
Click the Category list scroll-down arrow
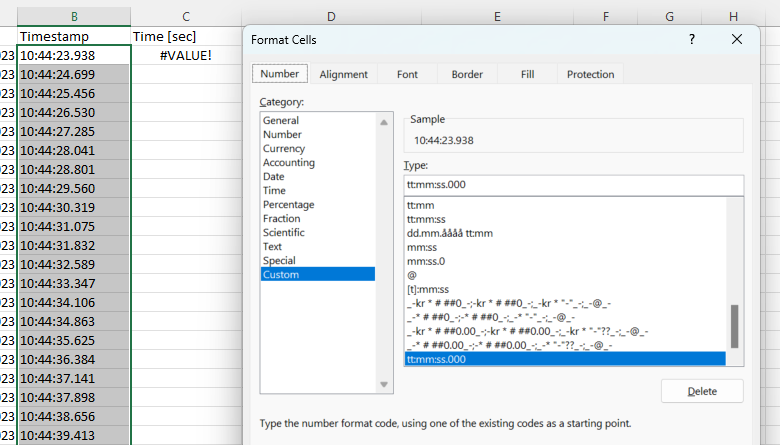[384, 384]
